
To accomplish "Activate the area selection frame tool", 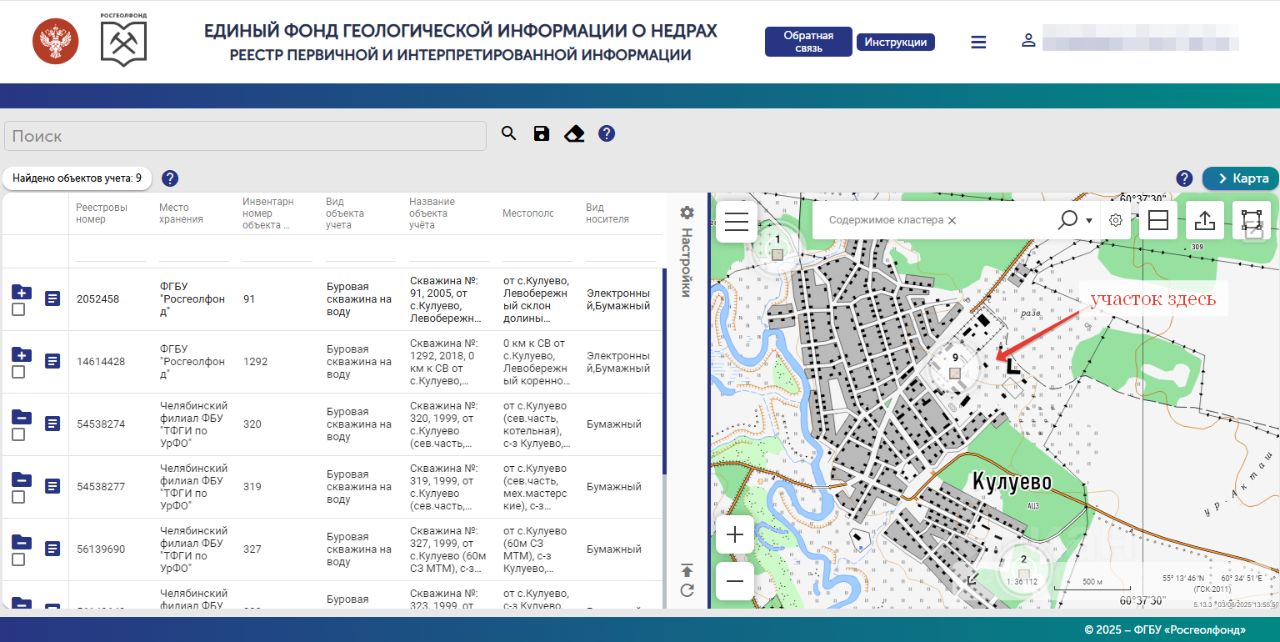I will tap(1251, 221).
